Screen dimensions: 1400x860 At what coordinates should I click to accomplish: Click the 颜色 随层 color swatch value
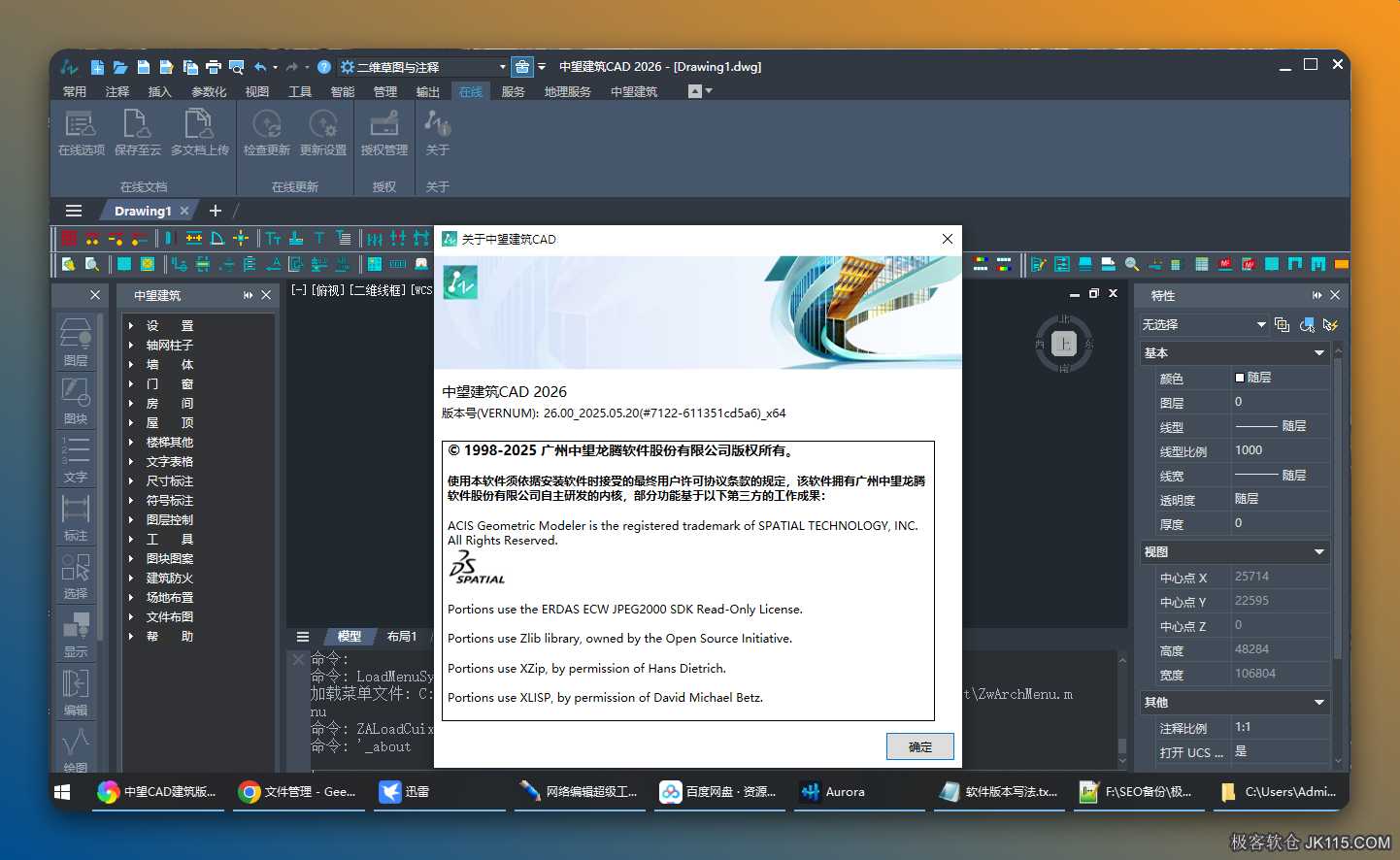tap(1282, 378)
